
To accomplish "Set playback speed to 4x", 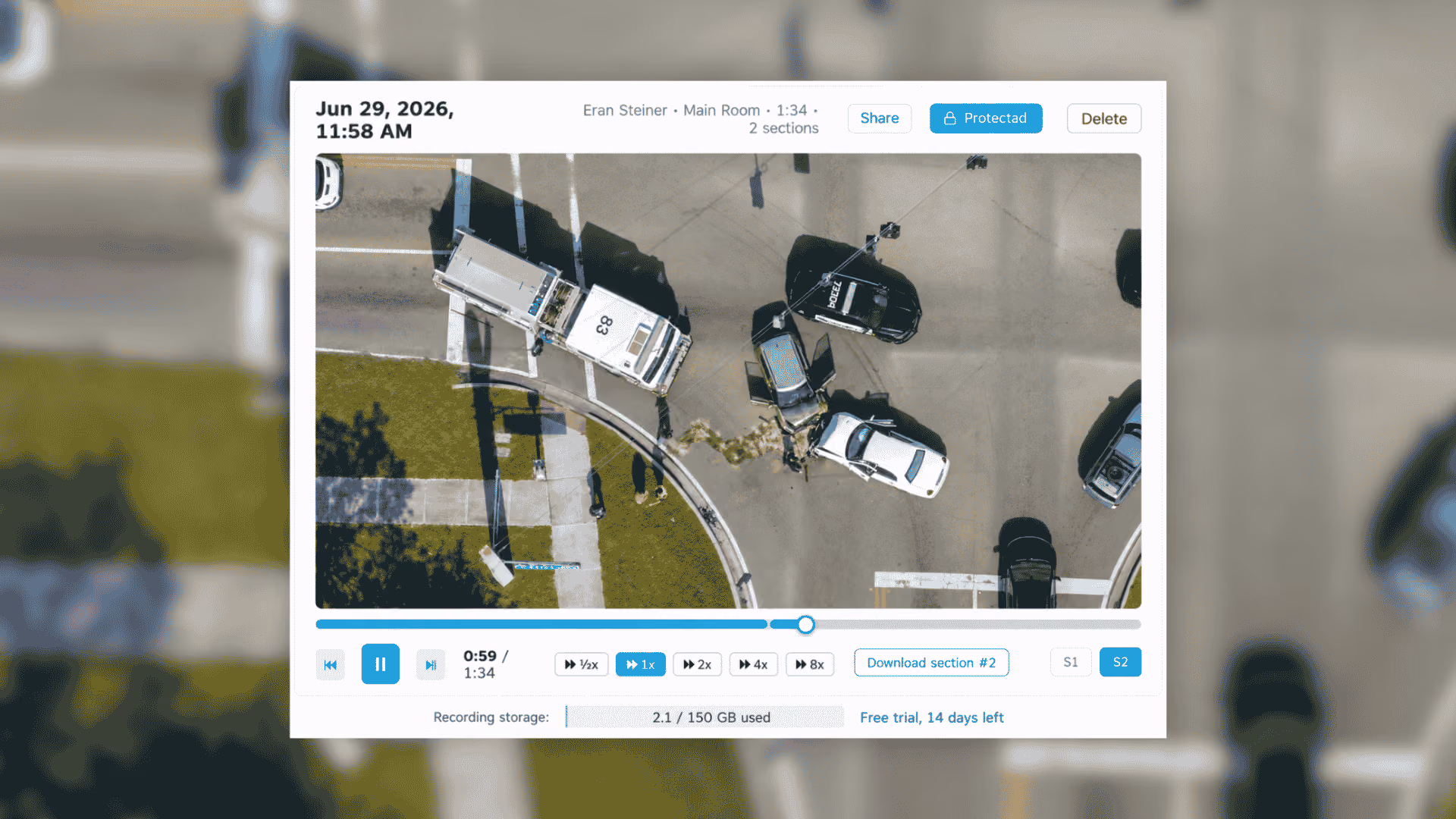I will [x=753, y=664].
